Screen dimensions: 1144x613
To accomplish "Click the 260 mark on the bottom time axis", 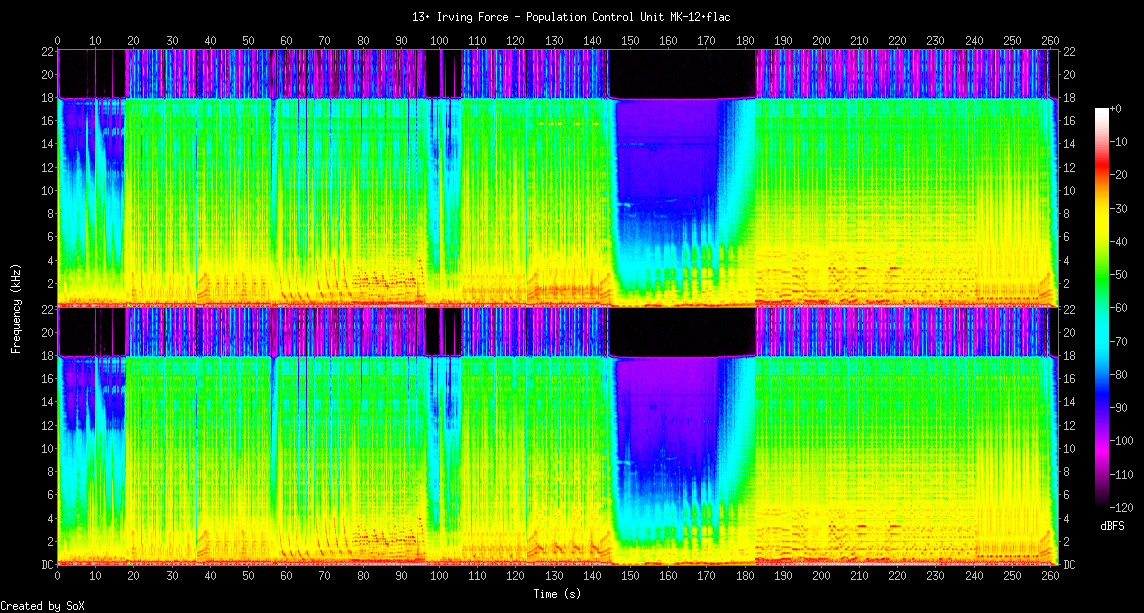I will (x=1050, y=577).
